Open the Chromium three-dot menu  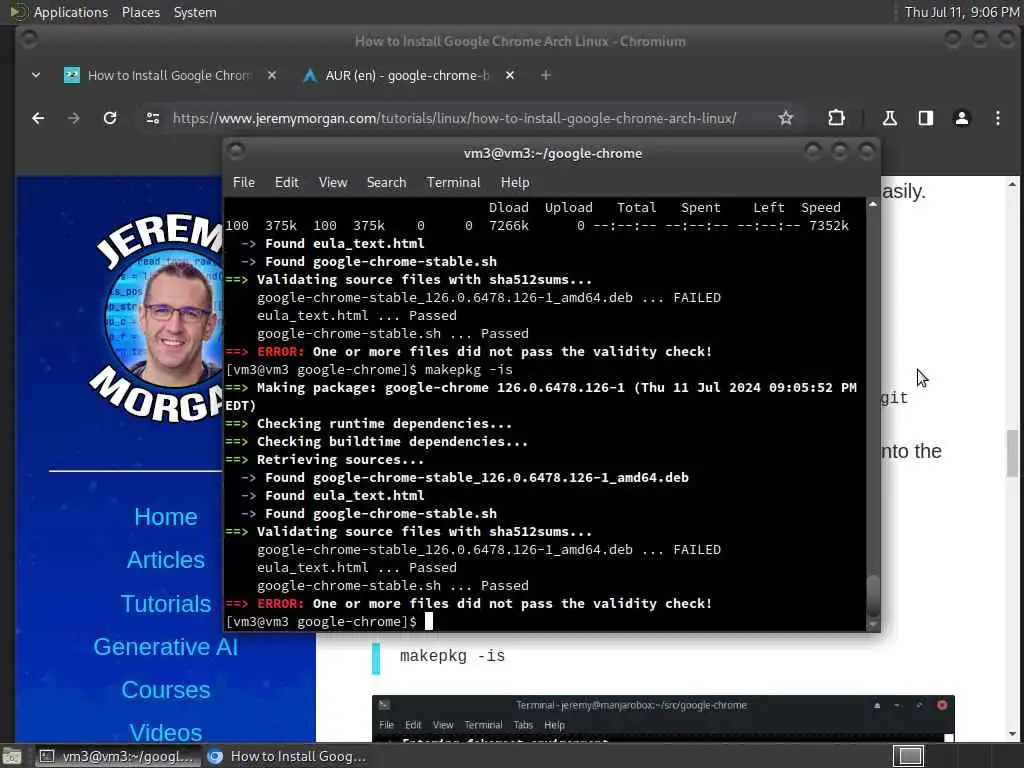pyautogui.click(x=997, y=118)
